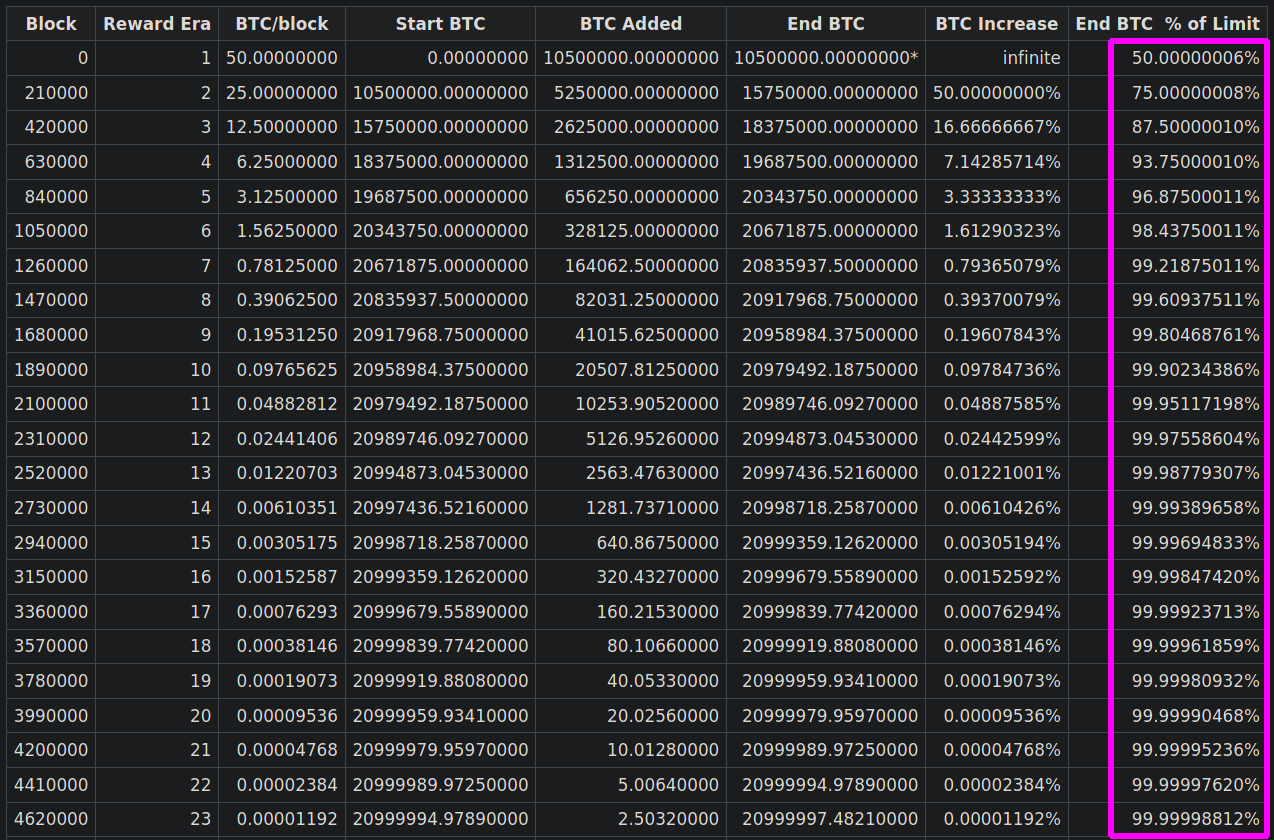This screenshot has height=840, width=1274.
Task: Select block number 4620000 cell
Action: pos(51,819)
